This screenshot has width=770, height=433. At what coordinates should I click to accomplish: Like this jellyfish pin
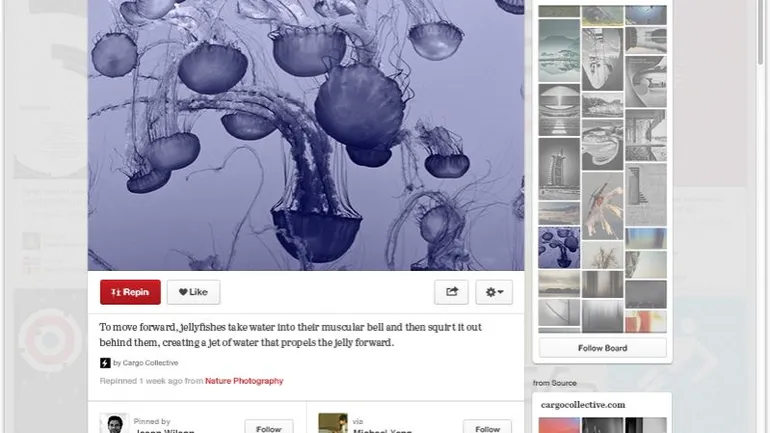point(193,292)
